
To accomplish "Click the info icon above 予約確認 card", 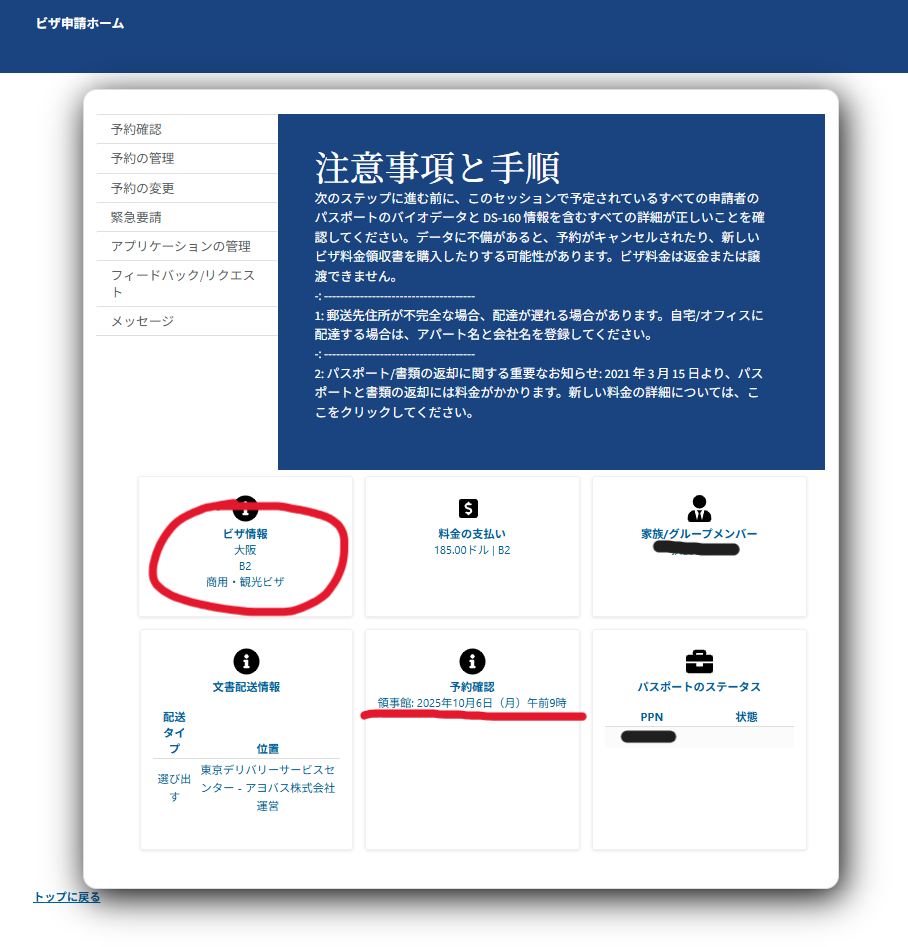I will (471, 661).
